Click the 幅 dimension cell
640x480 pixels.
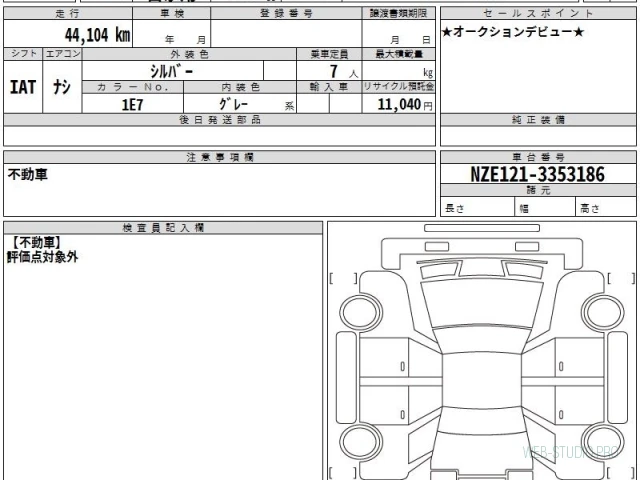545,207
